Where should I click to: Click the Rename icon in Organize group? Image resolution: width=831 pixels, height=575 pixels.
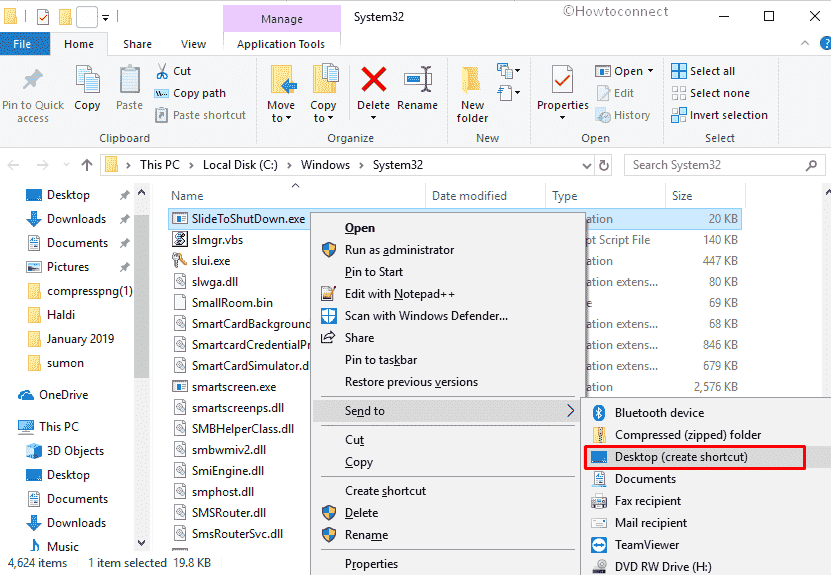pos(418,79)
